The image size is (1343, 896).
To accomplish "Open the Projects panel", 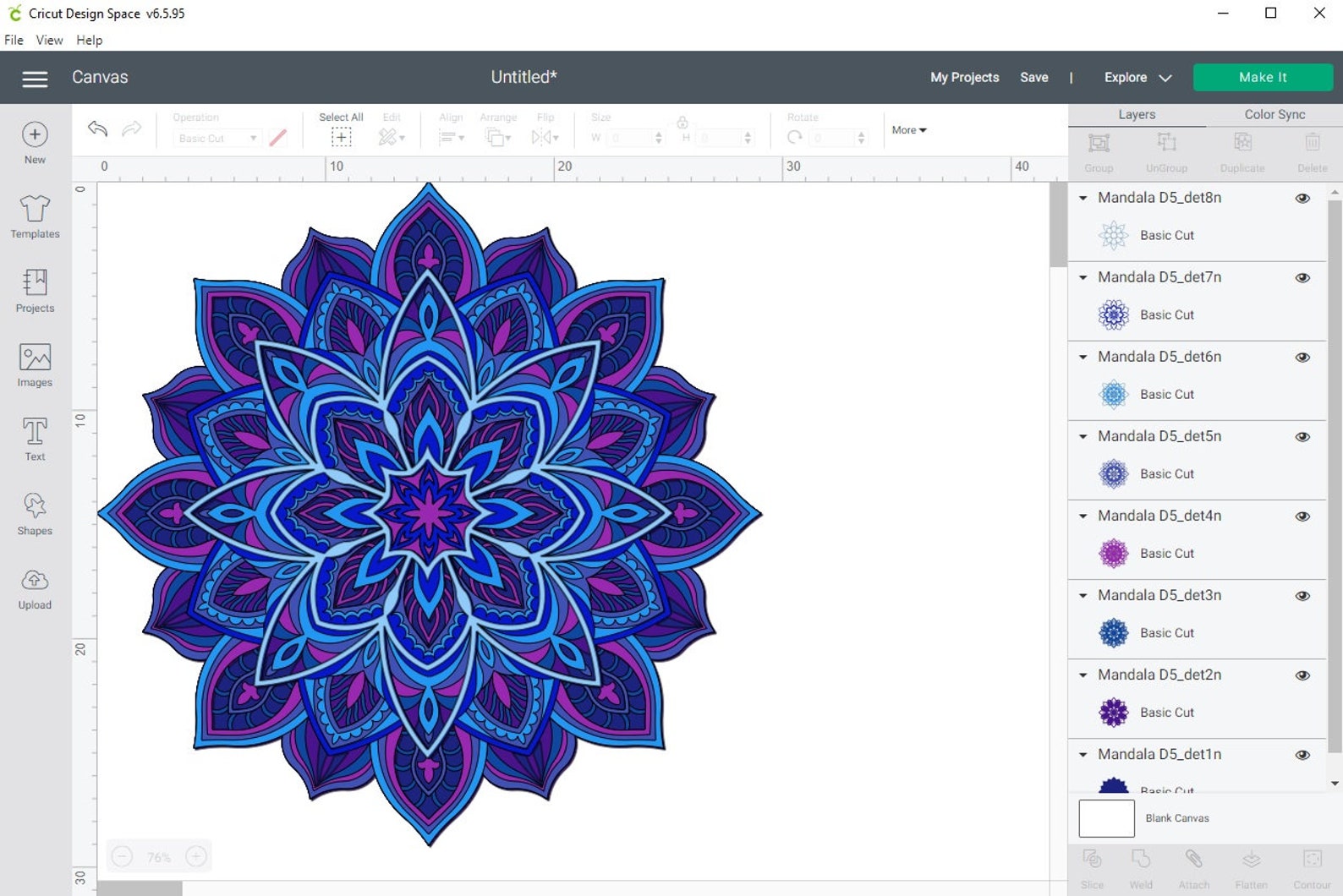I will [35, 291].
